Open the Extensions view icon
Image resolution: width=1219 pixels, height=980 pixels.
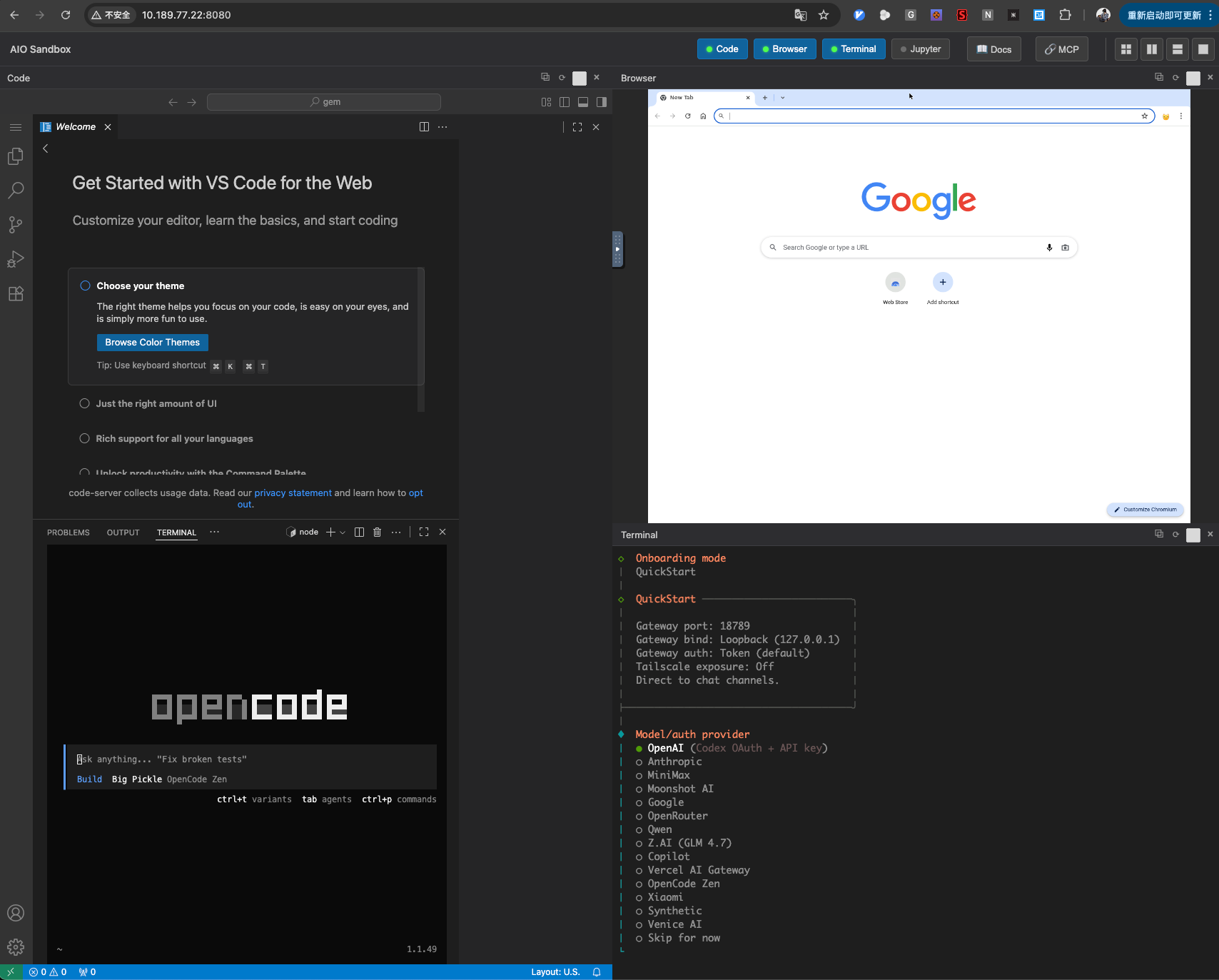pyautogui.click(x=16, y=293)
